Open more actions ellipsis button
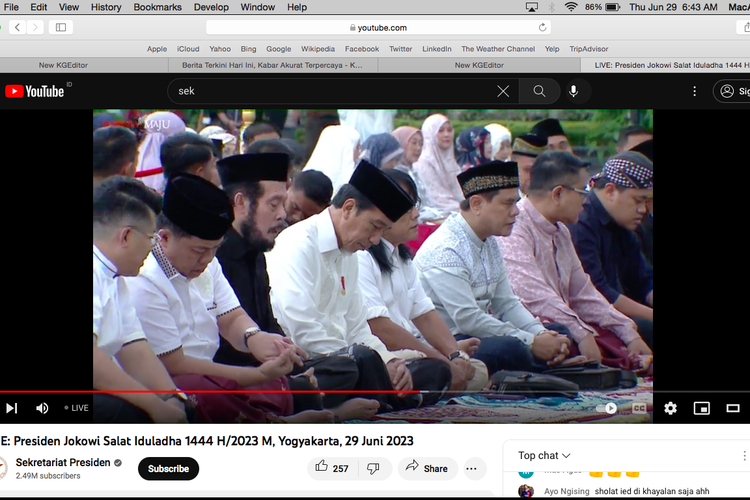Screen dimensions: 750x500 (x=472, y=468)
